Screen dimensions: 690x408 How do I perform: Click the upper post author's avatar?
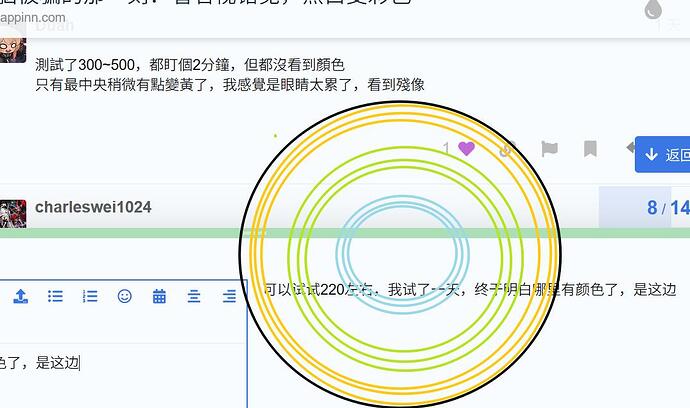click(13, 49)
